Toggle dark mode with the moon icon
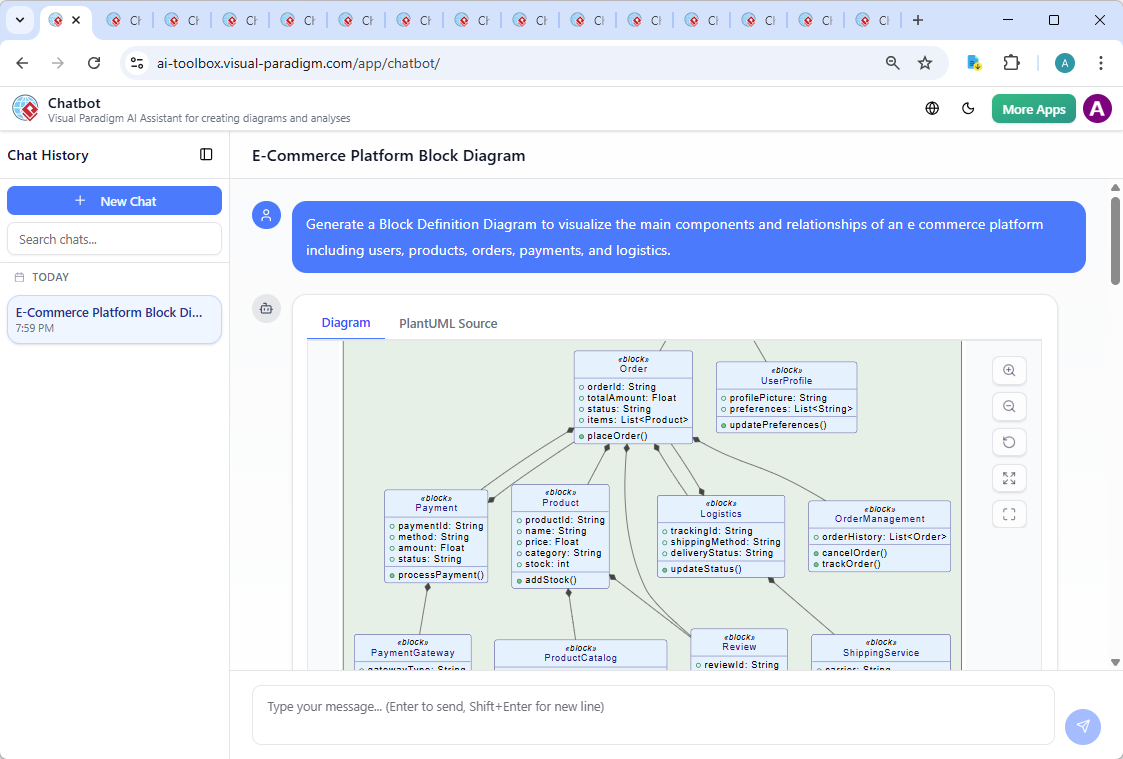 968,108
